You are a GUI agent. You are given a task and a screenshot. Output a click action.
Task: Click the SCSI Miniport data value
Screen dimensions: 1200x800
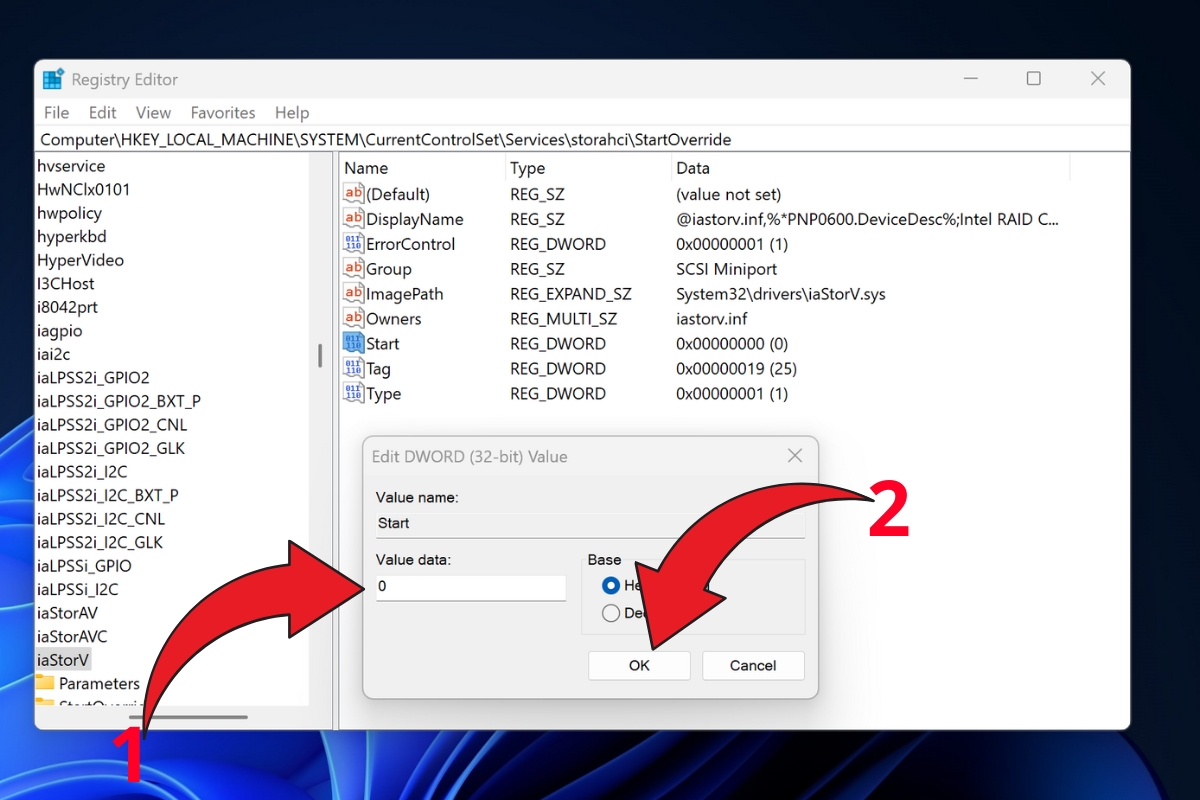pyautogui.click(x=726, y=269)
